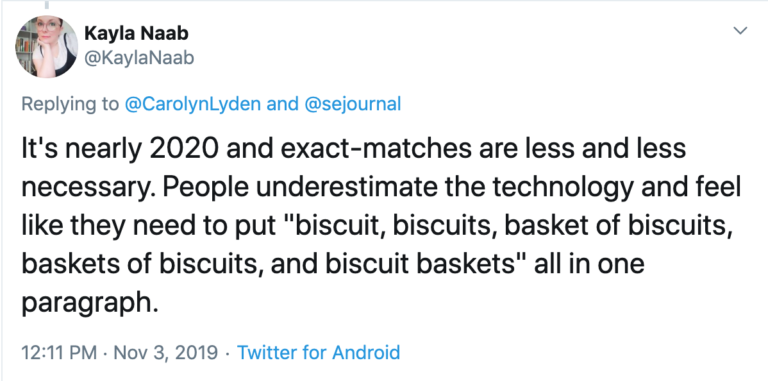Open the @KaylaNaab handle below the name
The width and height of the screenshot is (768, 381).
139,58
